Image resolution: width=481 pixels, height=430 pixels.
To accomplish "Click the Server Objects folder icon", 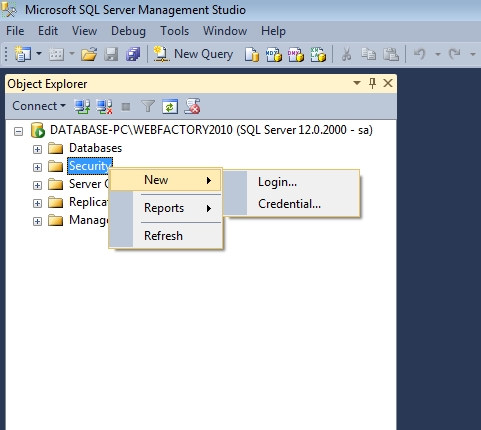I will coord(55,184).
